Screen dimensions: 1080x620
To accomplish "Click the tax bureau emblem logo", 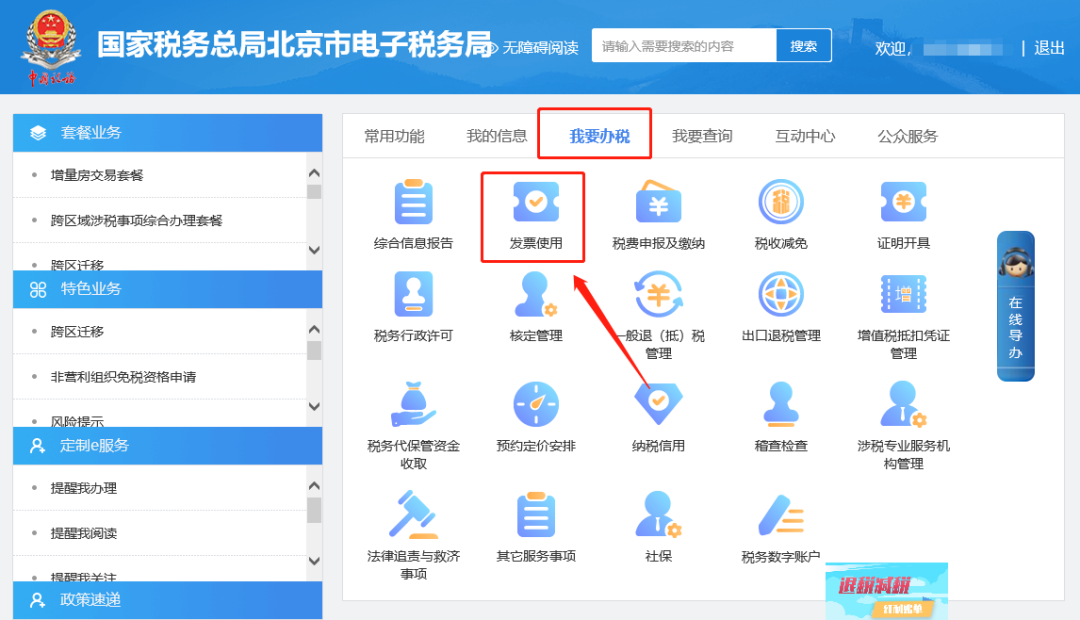I will [51, 47].
